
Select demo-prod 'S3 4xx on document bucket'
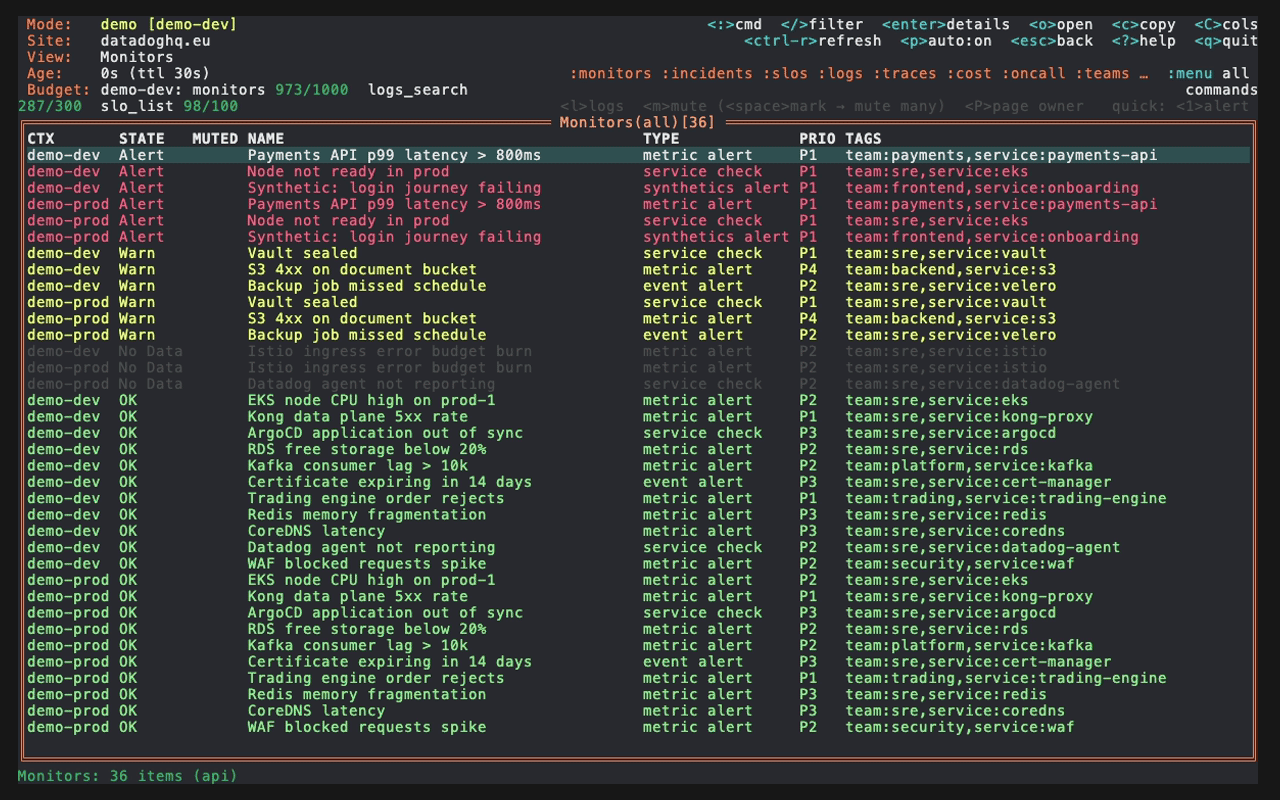pos(638,318)
